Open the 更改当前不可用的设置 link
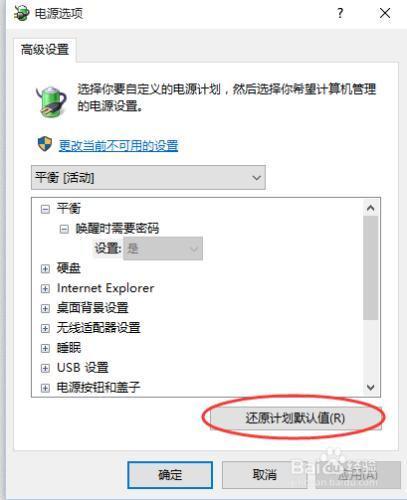The image size is (407, 500). [x=118, y=146]
